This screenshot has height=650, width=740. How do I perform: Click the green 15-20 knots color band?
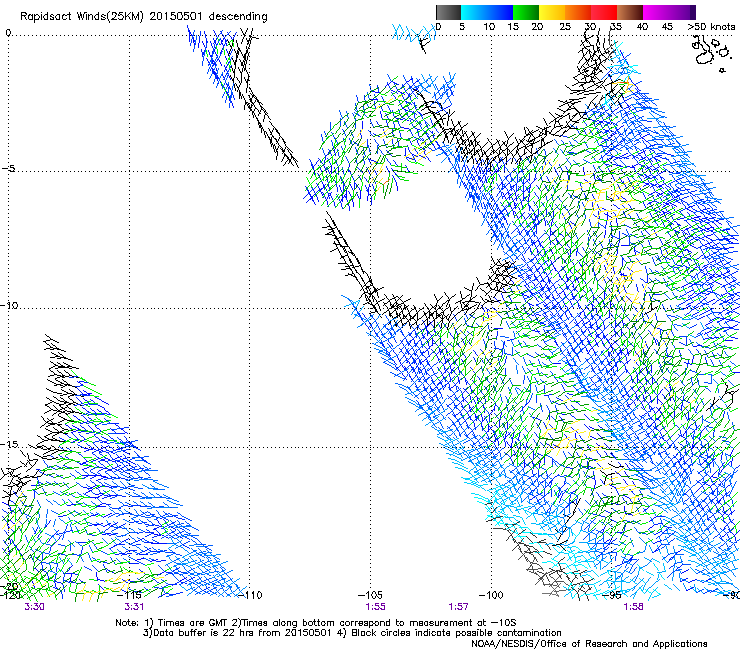coord(526,12)
